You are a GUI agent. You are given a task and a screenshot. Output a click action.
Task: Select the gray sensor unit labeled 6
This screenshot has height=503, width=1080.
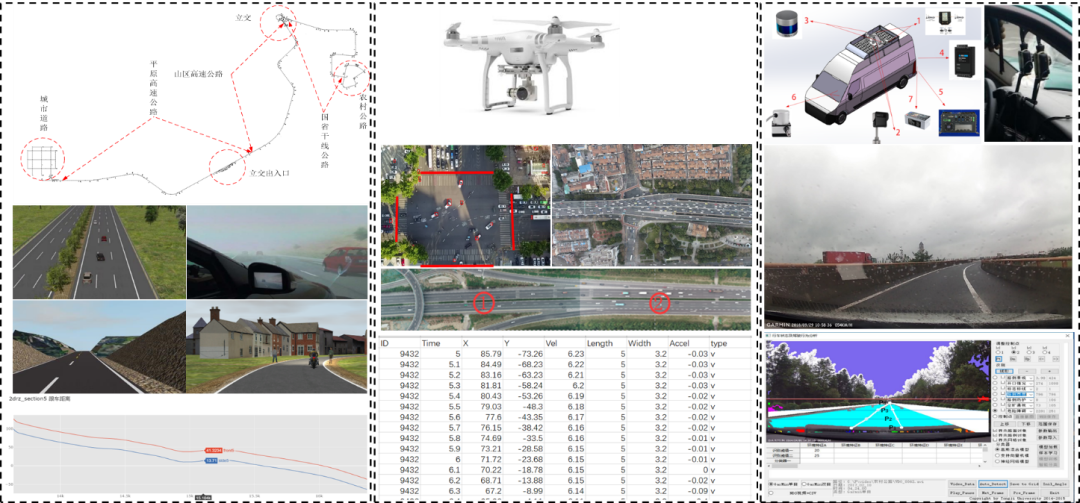pos(779,126)
